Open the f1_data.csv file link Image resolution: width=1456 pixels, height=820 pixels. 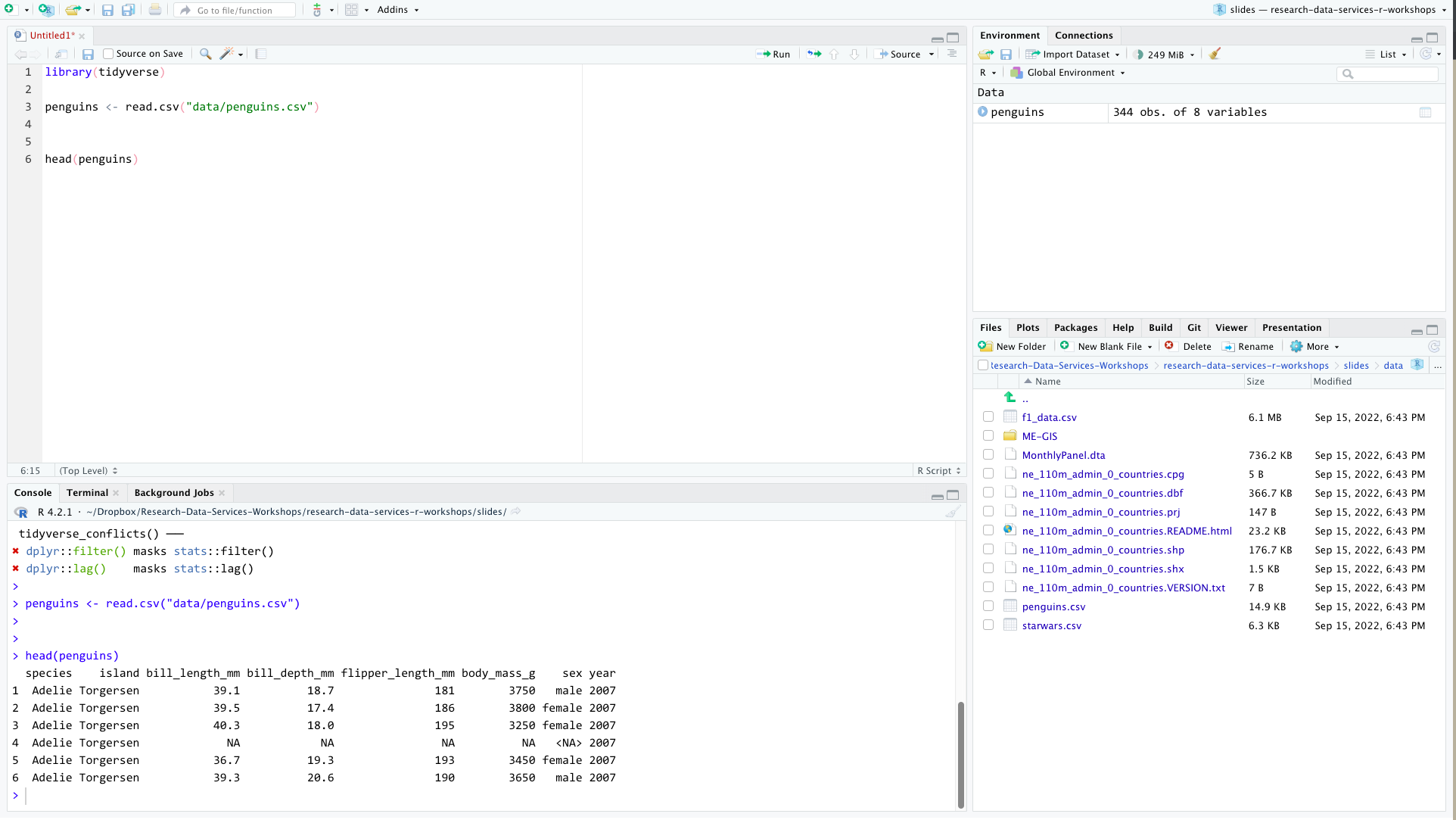(x=1049, y=417)
